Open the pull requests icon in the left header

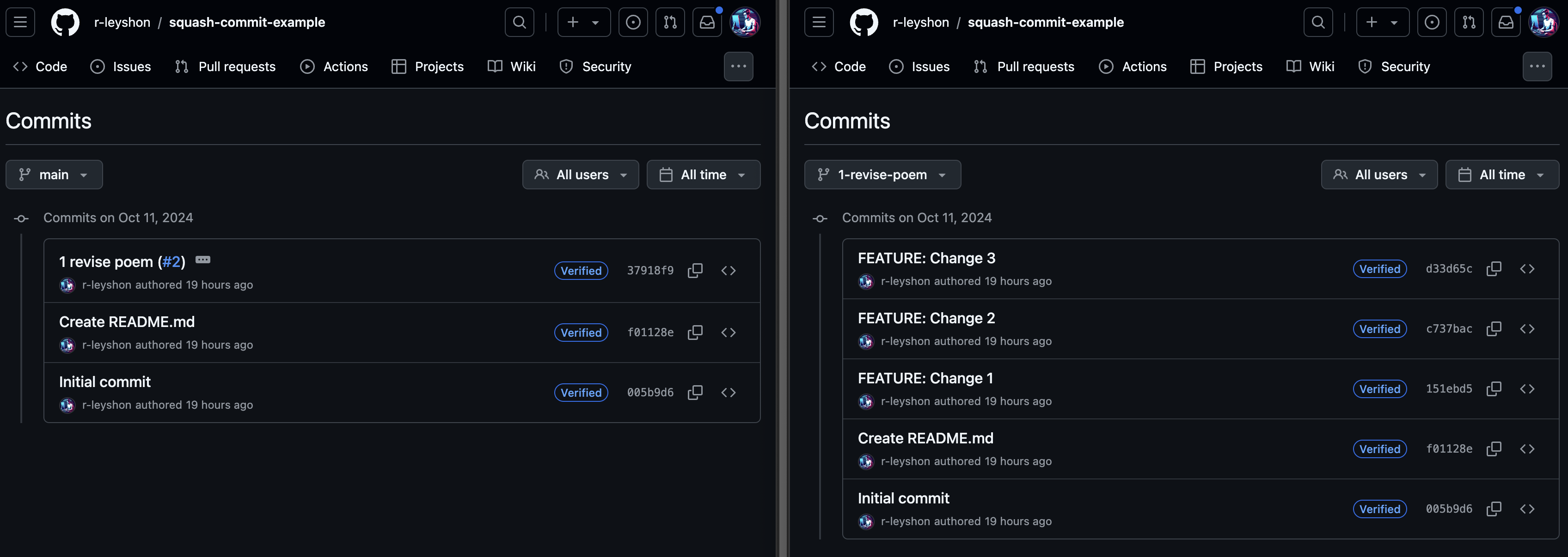(669, 23)
